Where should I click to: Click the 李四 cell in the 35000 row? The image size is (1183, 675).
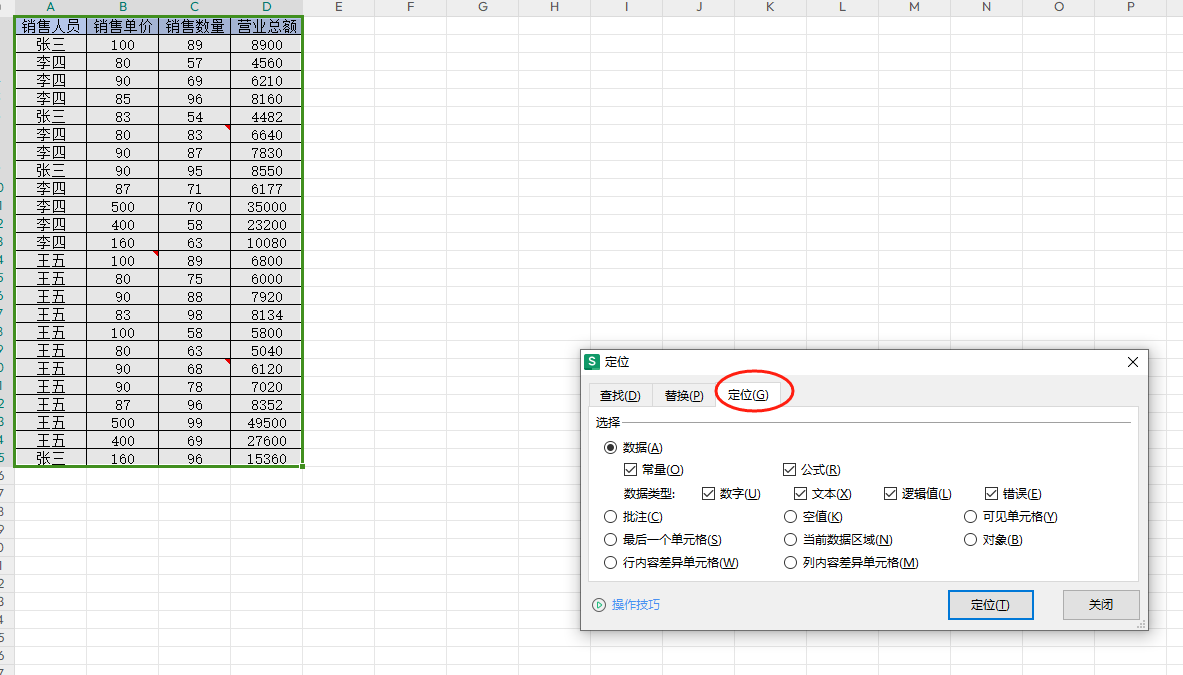tap(51, 207)
